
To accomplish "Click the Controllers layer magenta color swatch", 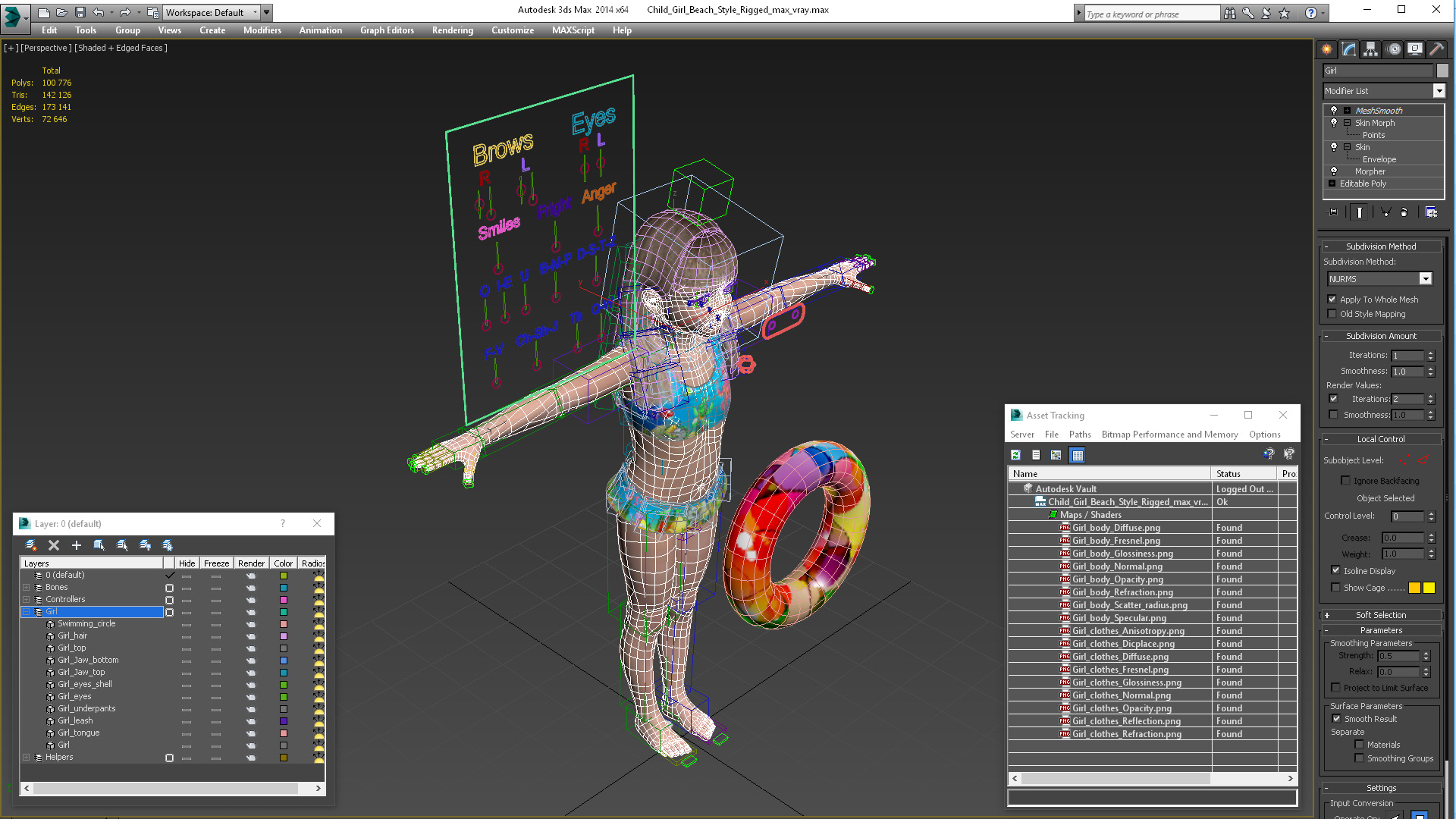I will [x=284, y=600].
